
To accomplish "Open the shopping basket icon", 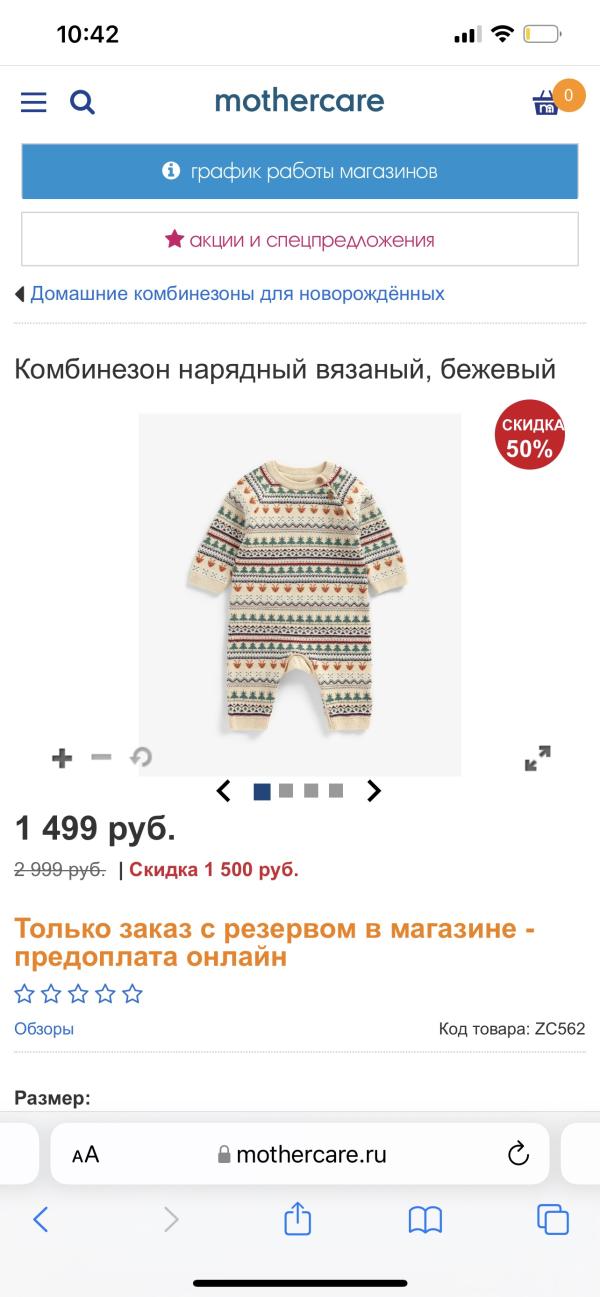I will pyautogui.click(x=546, y=103).
